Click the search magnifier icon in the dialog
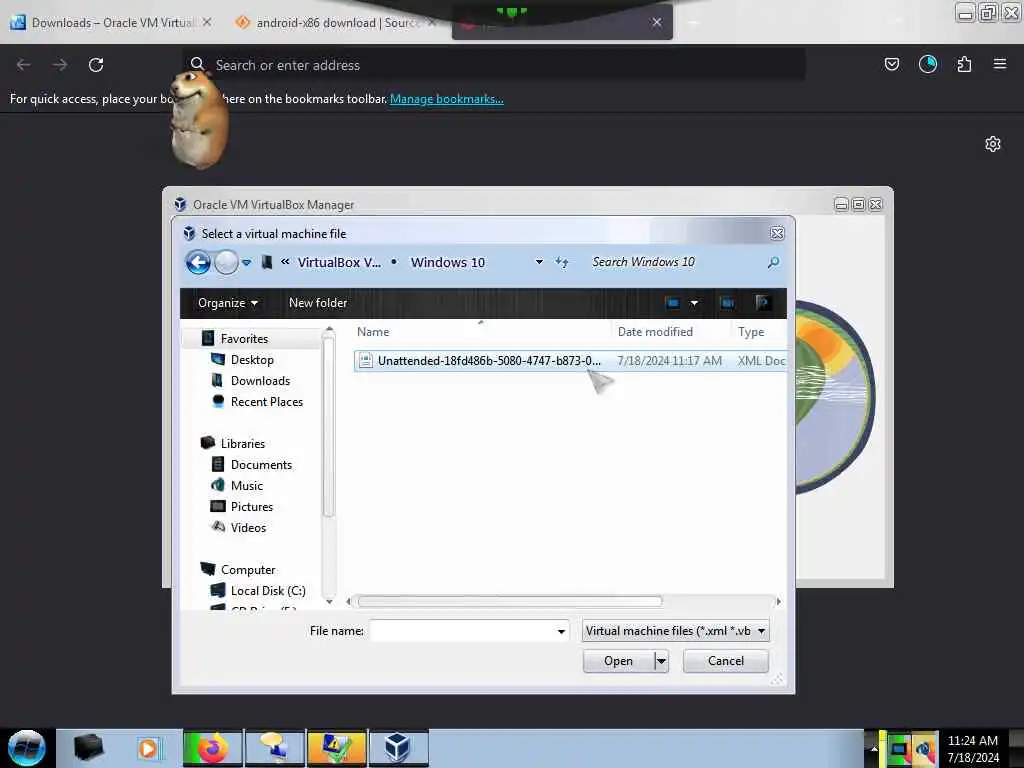Viewport: 1024px width, 768px height. tap(773, 263)
